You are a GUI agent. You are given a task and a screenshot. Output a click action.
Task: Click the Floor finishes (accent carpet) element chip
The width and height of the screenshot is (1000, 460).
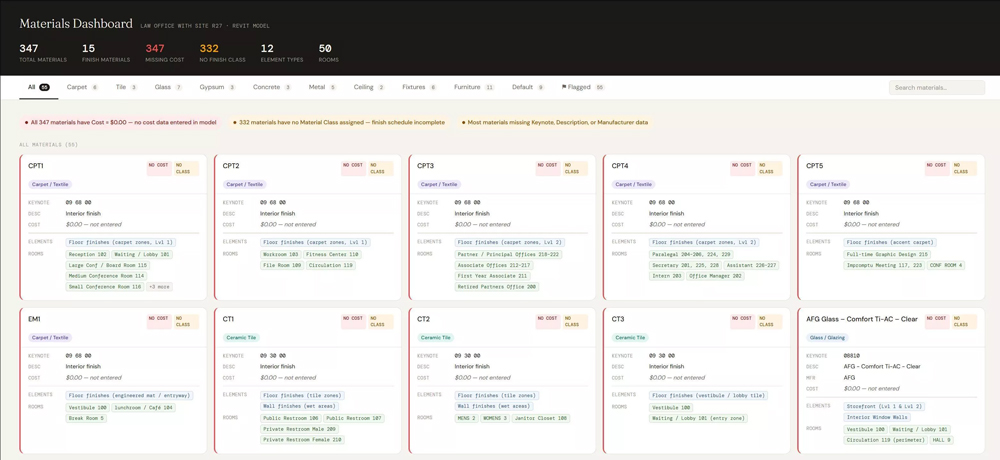890,242
